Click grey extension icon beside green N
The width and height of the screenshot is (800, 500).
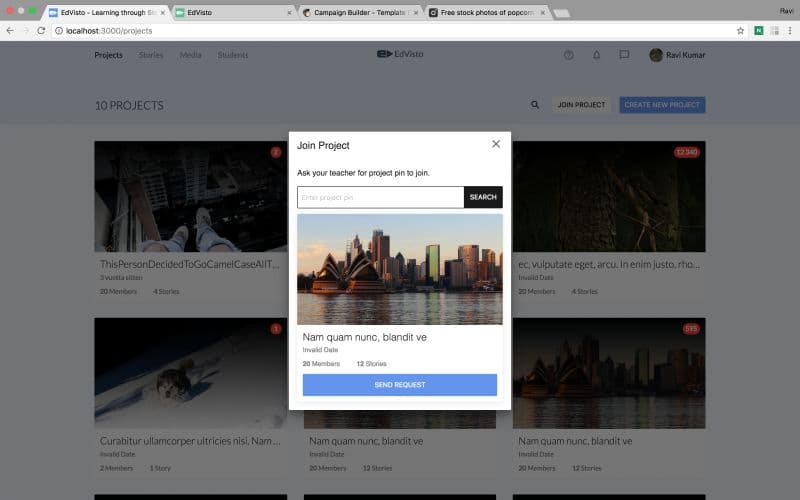[x=774, y=31]
